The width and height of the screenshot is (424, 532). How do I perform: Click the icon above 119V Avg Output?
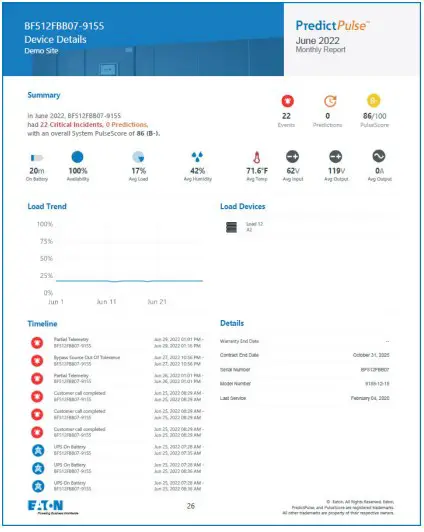click(x=335, y=157)
